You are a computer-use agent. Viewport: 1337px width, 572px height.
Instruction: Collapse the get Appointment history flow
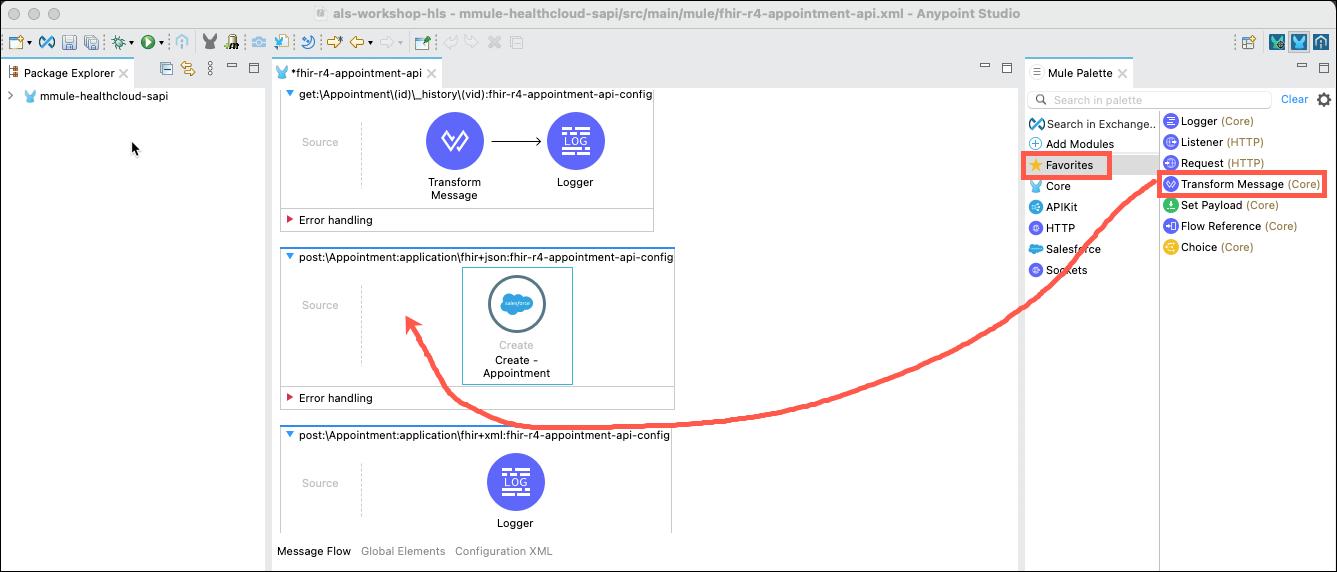coord(290,94)
